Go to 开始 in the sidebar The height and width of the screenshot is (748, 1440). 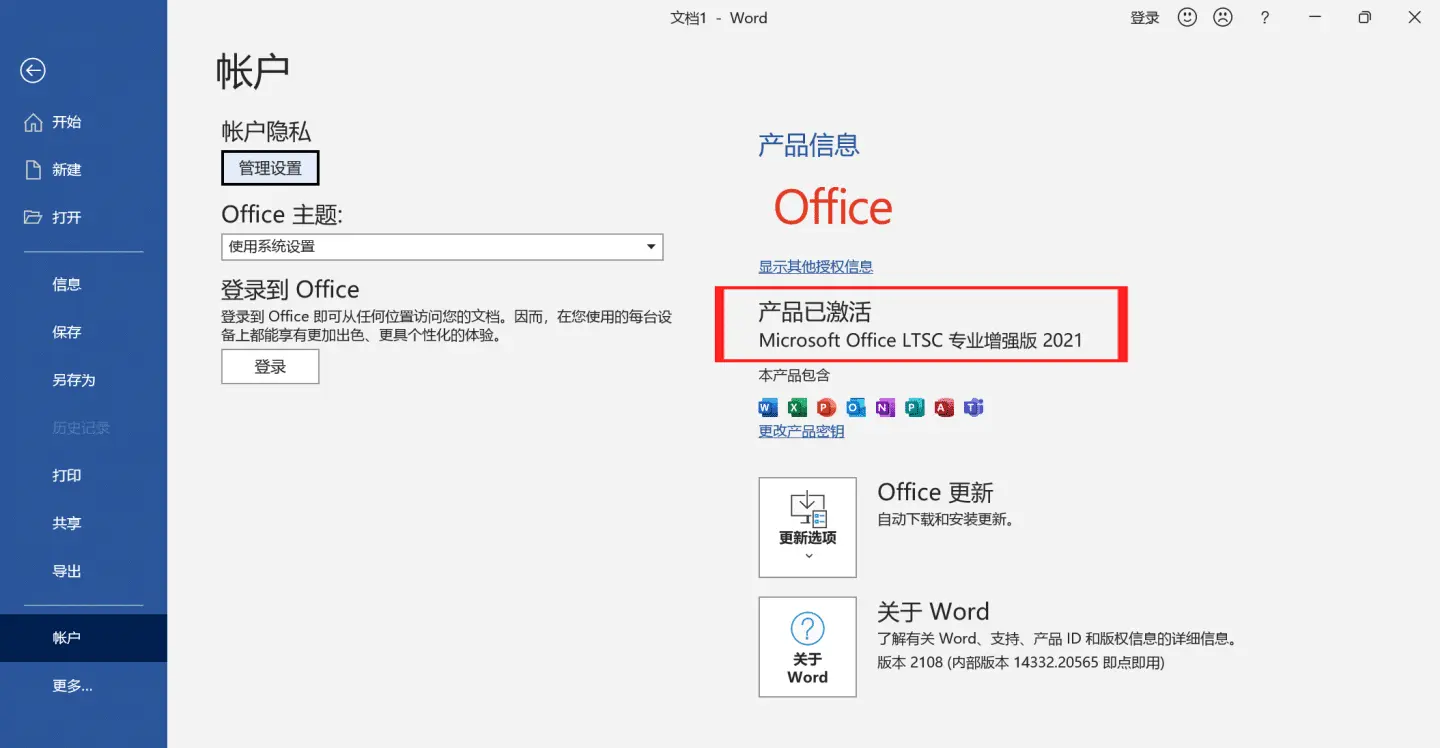point(66,122)
